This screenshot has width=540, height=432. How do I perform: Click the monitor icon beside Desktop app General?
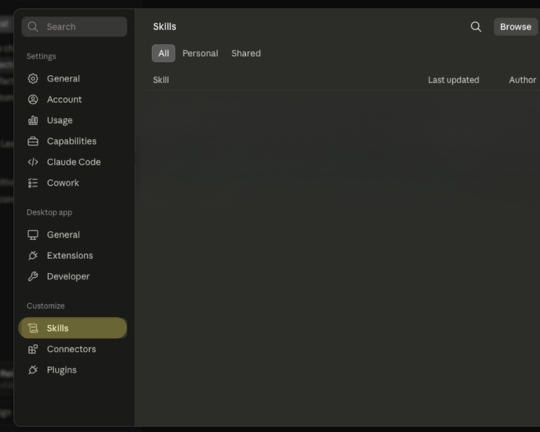tap(33, 235)
